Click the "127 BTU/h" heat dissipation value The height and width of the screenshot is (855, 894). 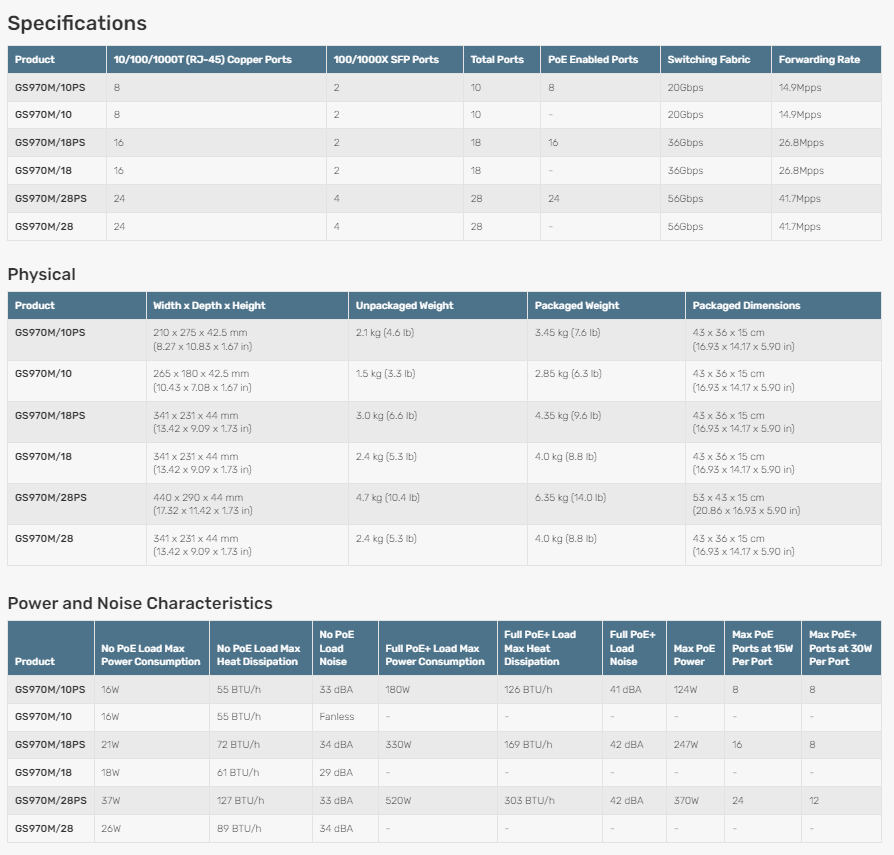[240, 801]
